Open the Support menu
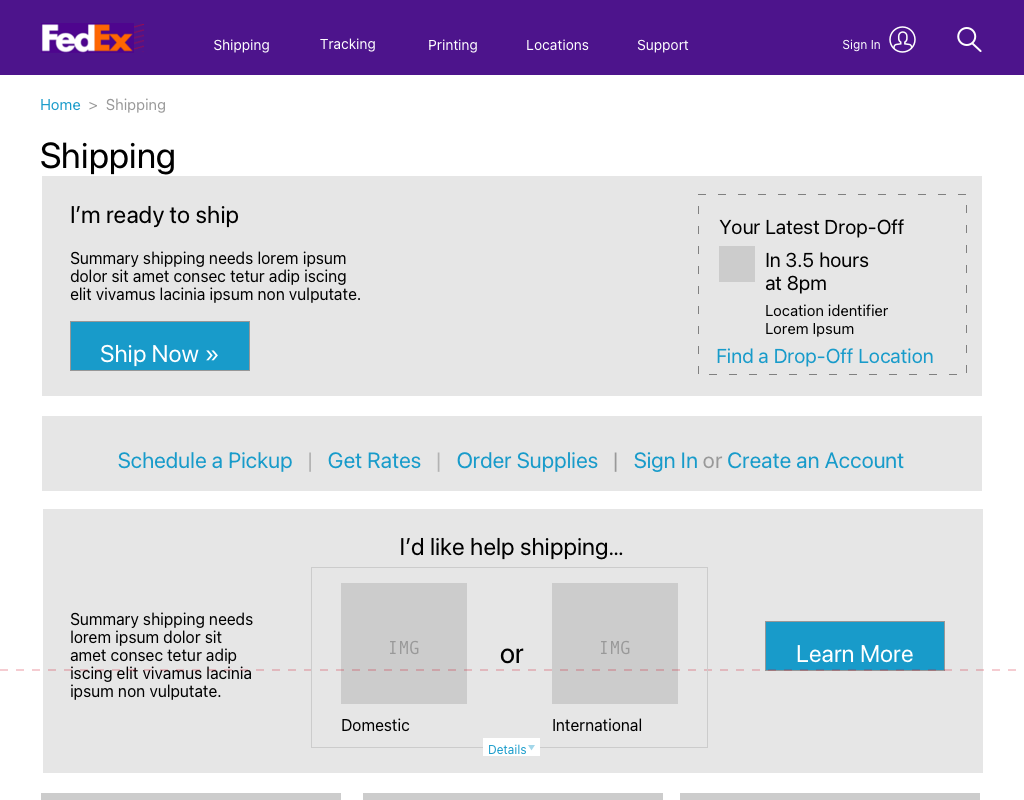This screenshot has width=1024, height=800. click(662, 45)
